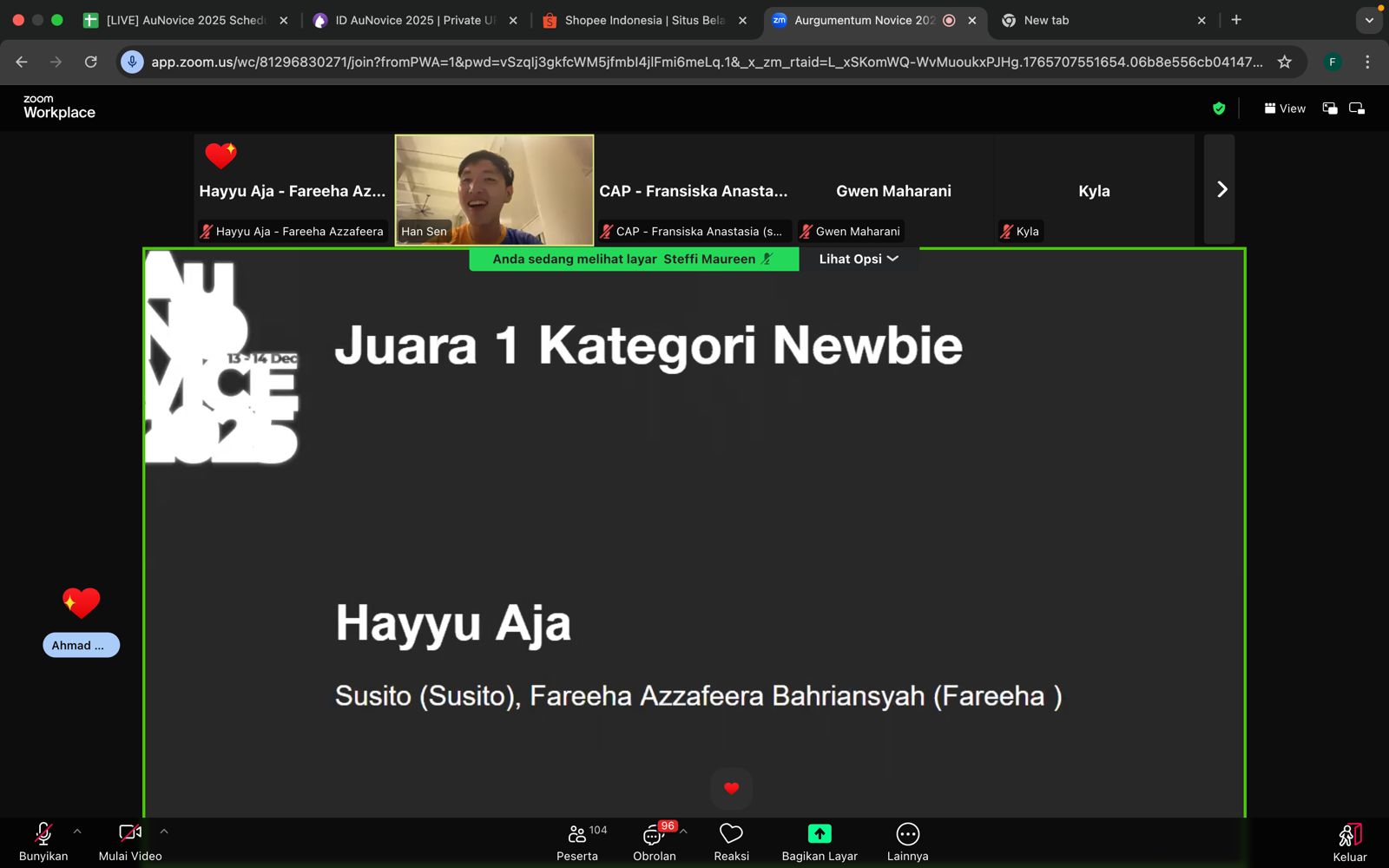The height and width of the screenshot is (868, 1389).
Task: Expand video options arrow beside Mulai Video
Action: (164, 832)
